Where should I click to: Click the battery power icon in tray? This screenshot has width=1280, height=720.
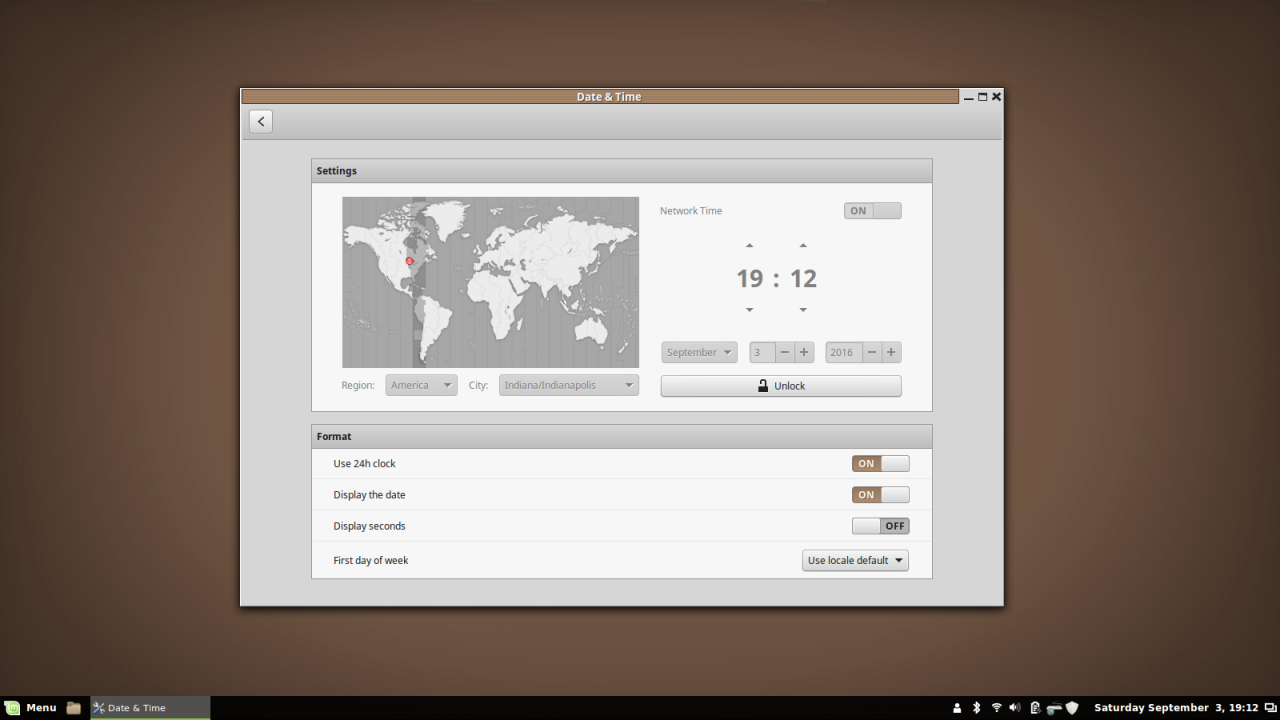[x=1035, y=708]
